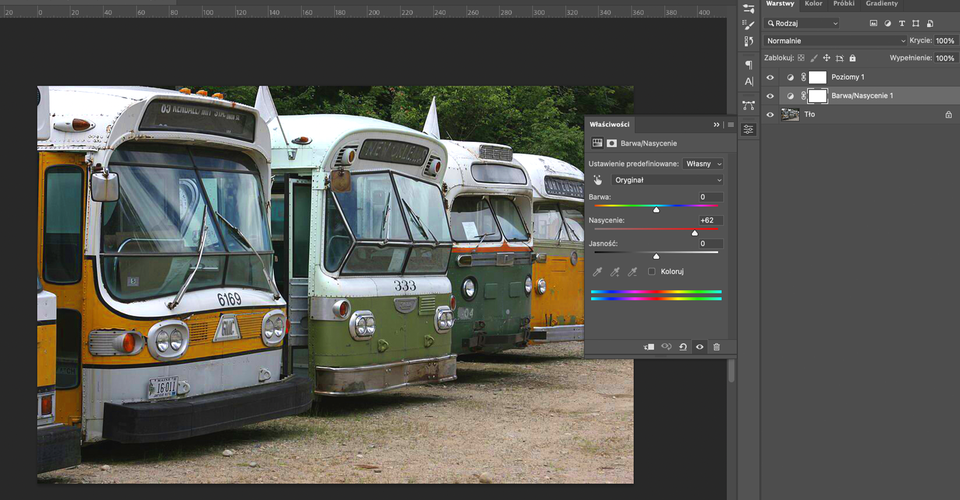Lock image pixels brush icon
Screen dimensions: 960x500
point(814,58)
